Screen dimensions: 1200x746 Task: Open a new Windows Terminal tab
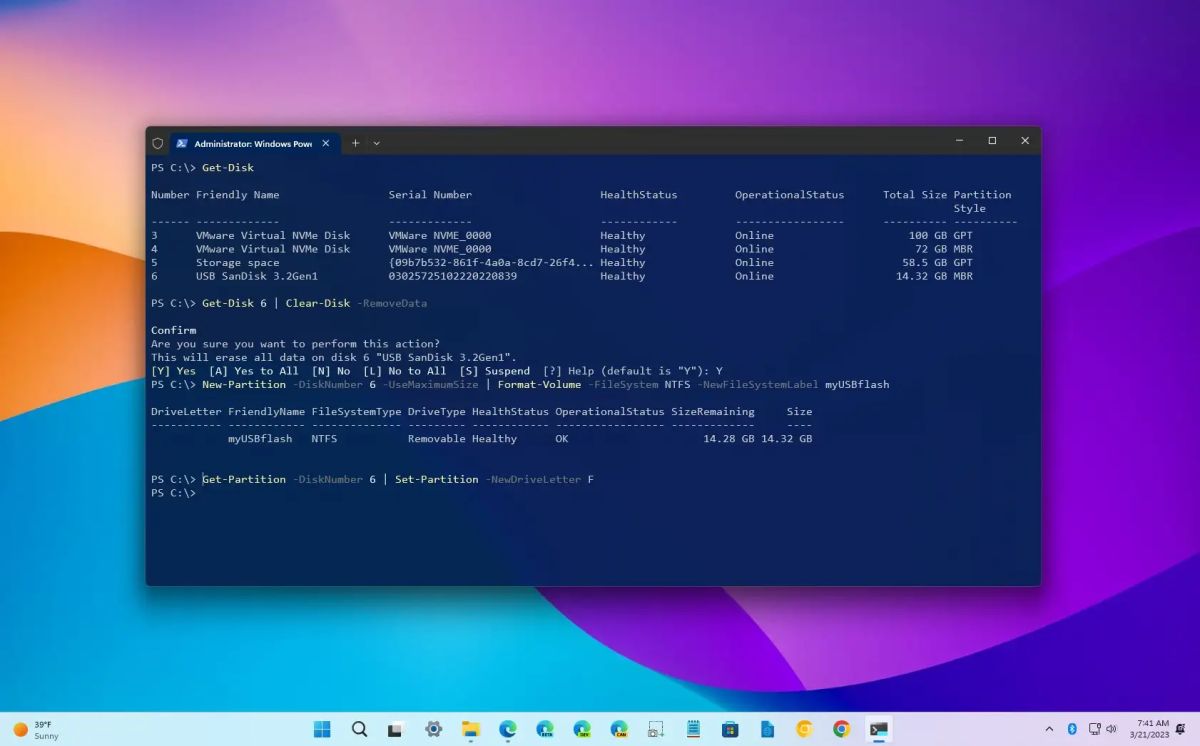[354, 143]
